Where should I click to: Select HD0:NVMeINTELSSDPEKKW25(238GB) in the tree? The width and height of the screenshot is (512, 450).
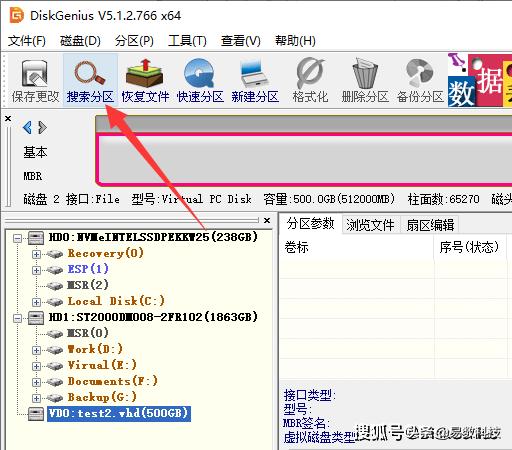coord(153,237)
